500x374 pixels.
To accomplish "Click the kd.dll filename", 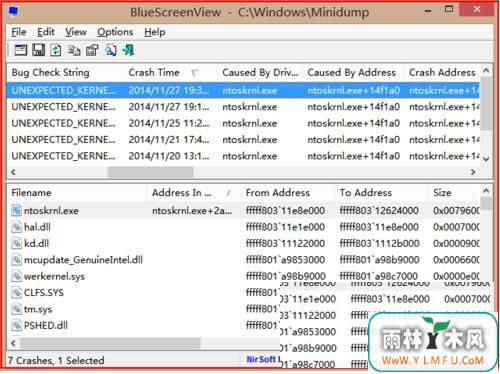I will point(36,243).
